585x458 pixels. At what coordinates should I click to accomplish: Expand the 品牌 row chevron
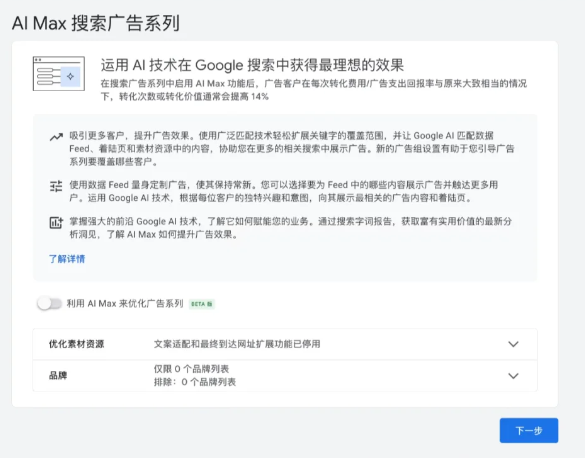[513, 376]
